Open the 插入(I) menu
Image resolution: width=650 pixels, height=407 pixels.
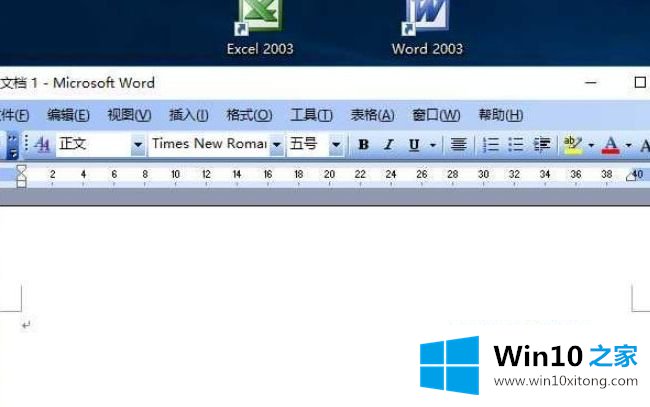point(189,115)
